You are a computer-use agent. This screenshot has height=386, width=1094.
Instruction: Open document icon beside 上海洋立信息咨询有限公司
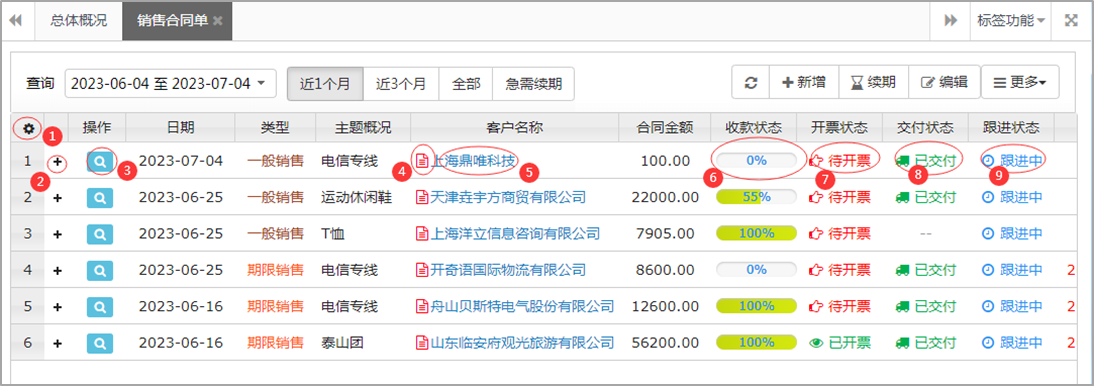click(x=421, y=234)
